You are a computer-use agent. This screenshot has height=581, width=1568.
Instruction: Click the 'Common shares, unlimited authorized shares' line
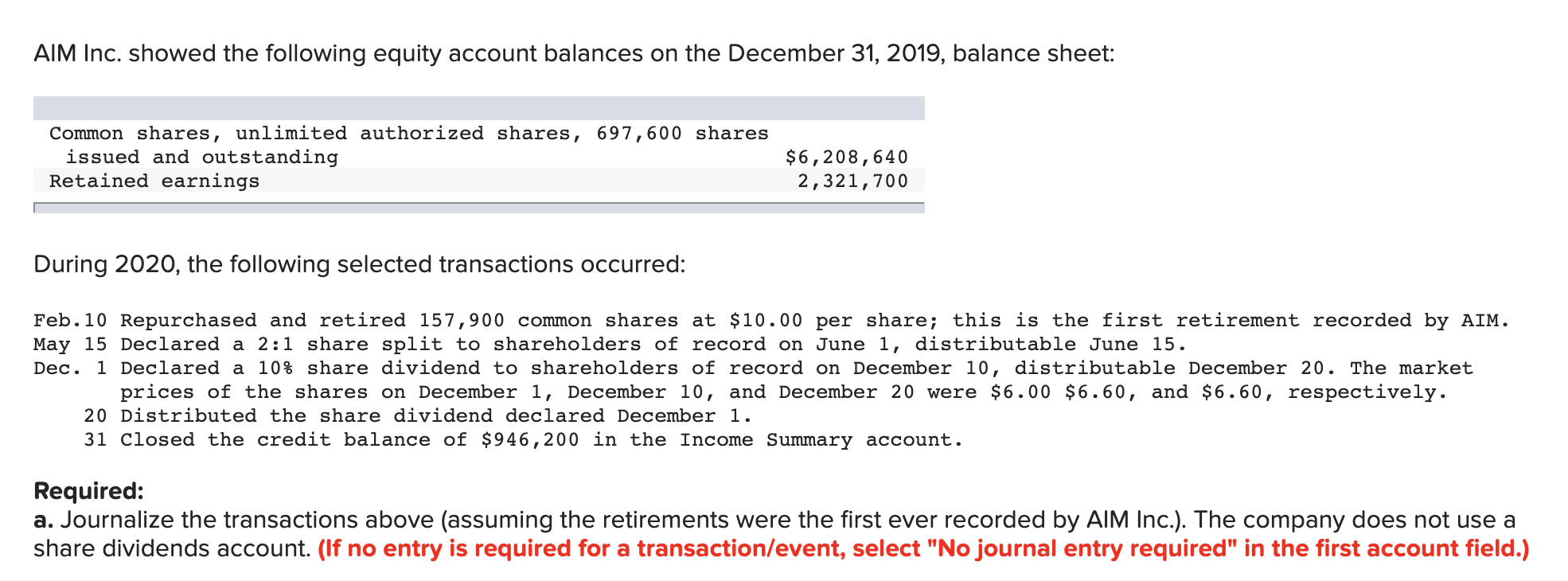409,134
